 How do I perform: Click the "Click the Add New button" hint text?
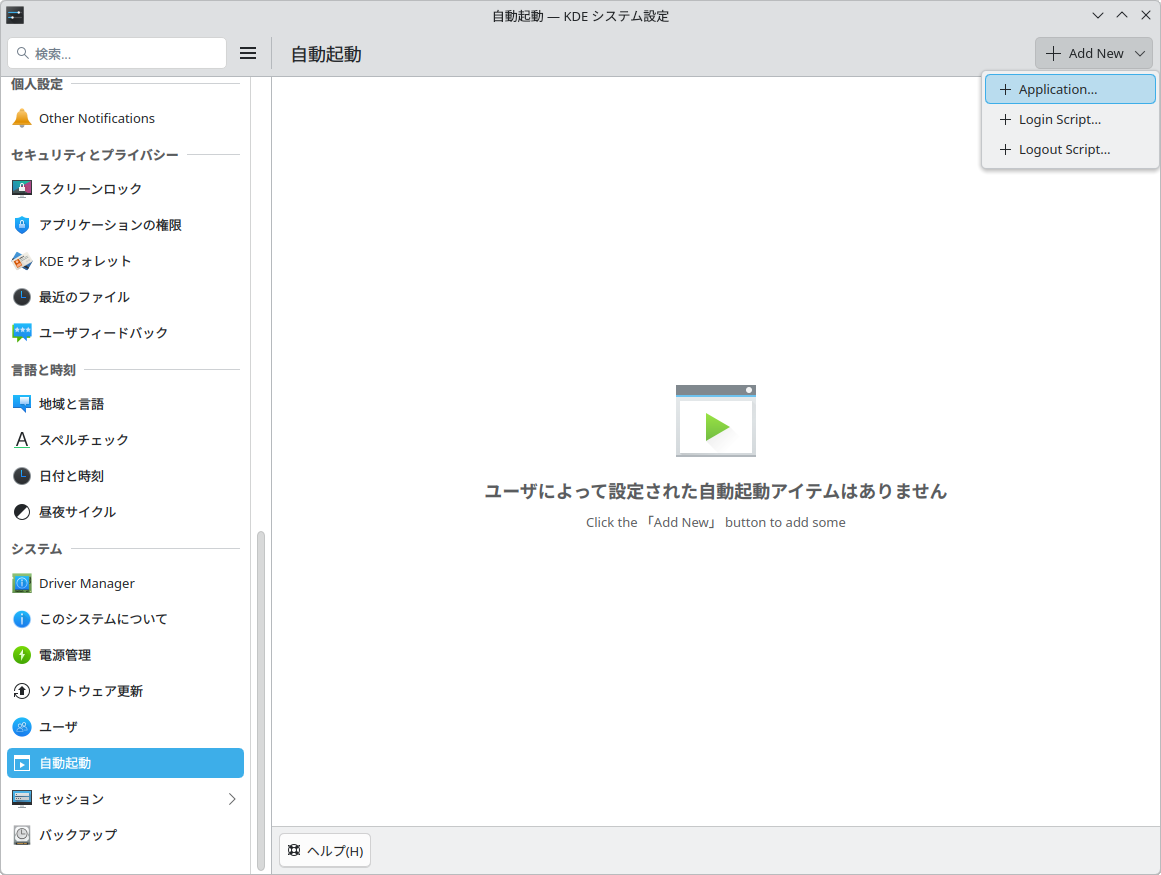point(716,523)
